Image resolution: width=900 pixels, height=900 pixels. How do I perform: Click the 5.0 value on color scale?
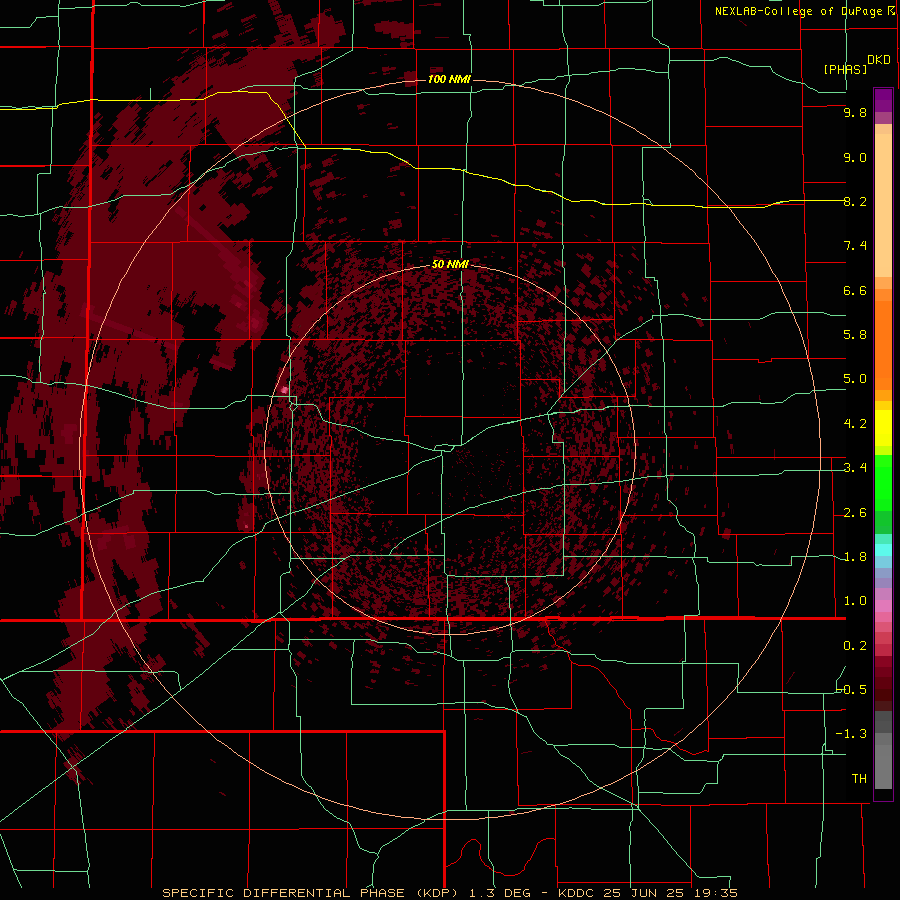pyautogui.click(x=855, y=379)
